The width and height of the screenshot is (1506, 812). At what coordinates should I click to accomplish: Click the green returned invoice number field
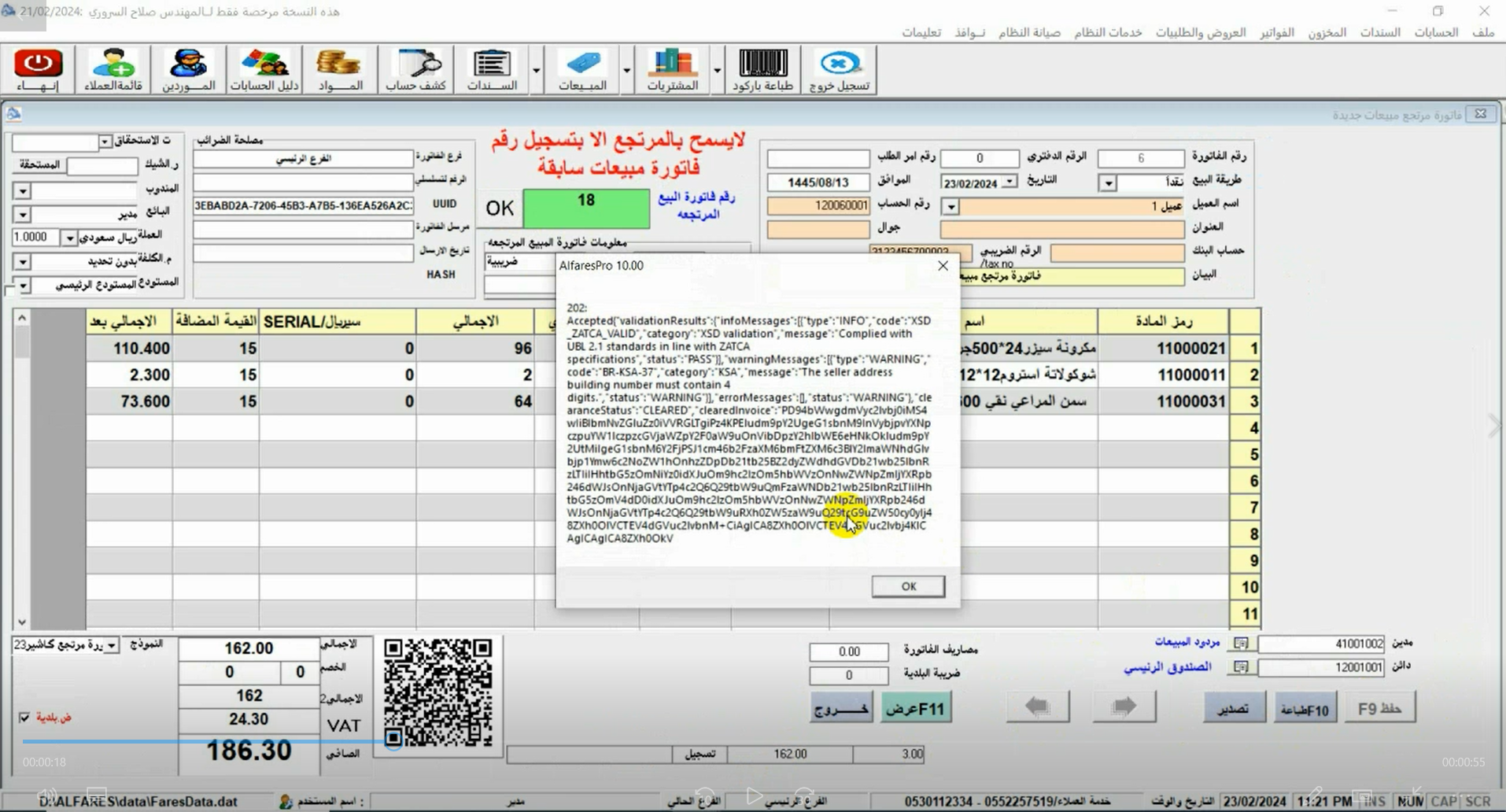[586, 209]
